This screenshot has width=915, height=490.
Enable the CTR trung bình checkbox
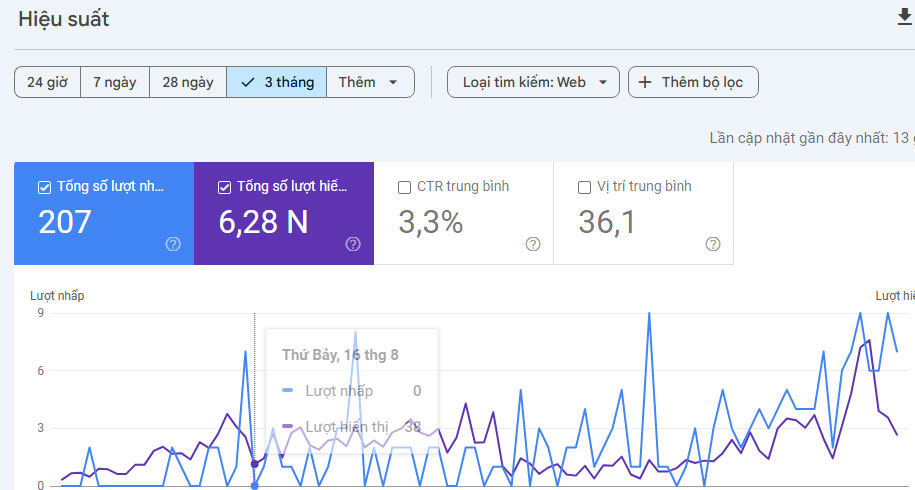pyautogui.click(x=404, y=187)
